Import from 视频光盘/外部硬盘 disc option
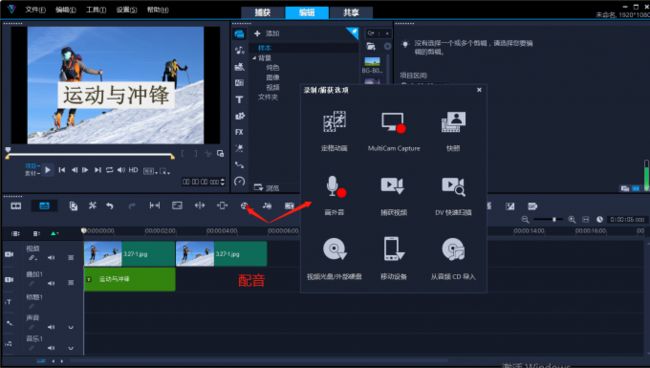The width and height of the screenshot is (650, 368). coord(334,249)
